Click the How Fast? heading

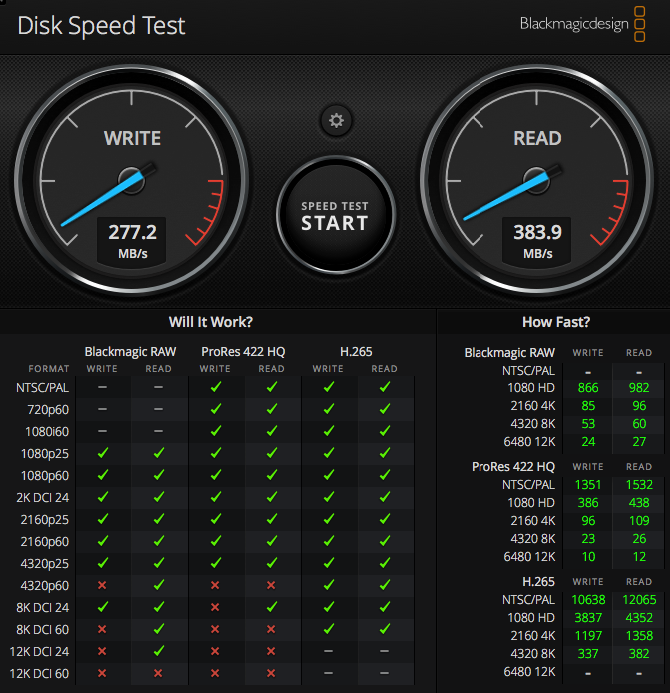coord(556,322)
